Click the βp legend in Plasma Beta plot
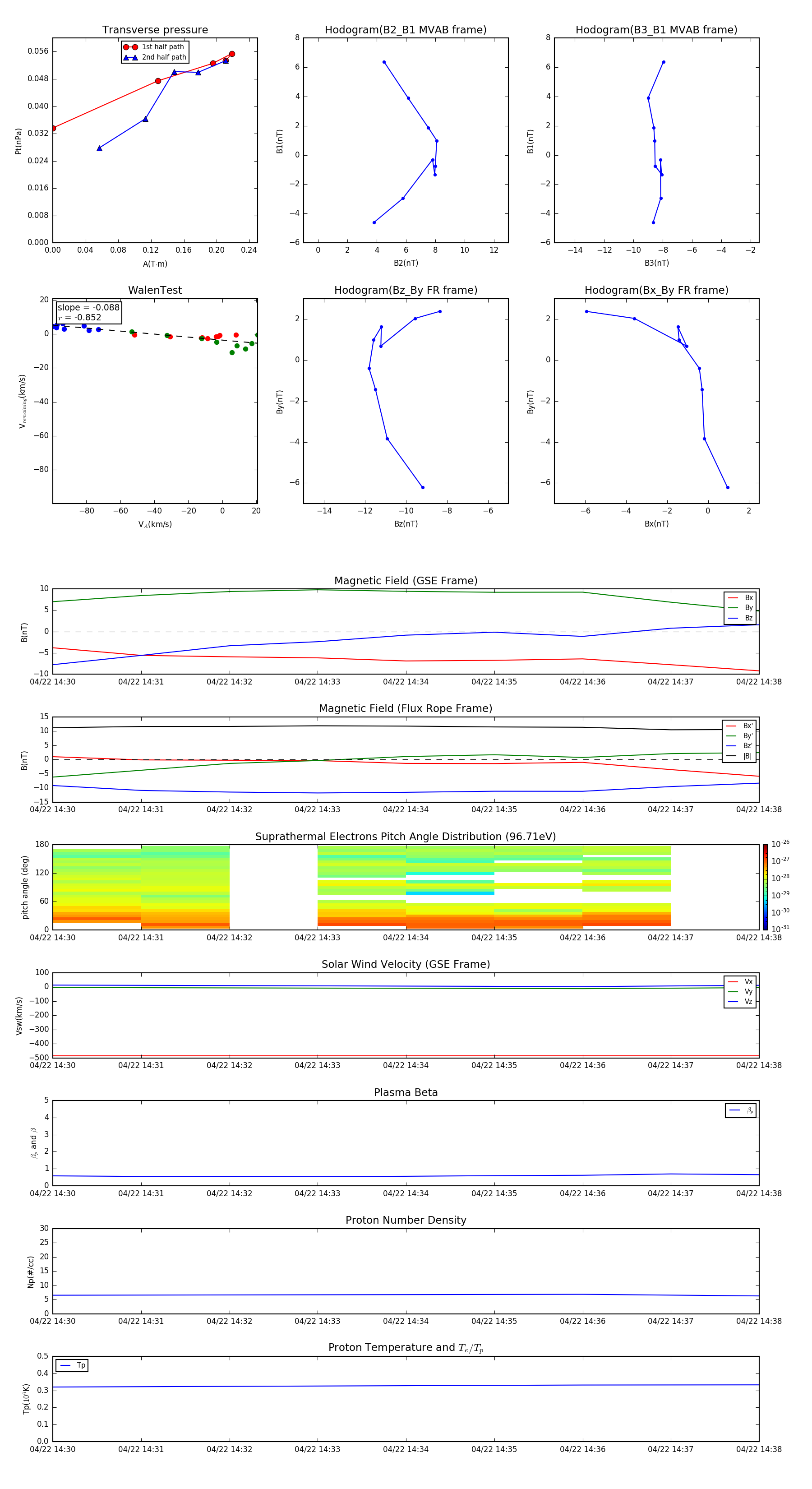 pos(741,1110)
